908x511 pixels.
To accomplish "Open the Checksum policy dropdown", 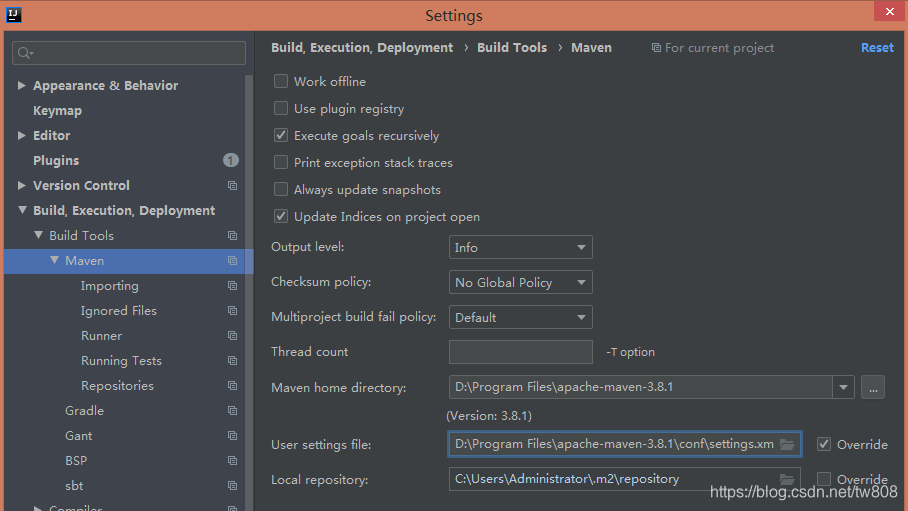I will tap(521, 282).
